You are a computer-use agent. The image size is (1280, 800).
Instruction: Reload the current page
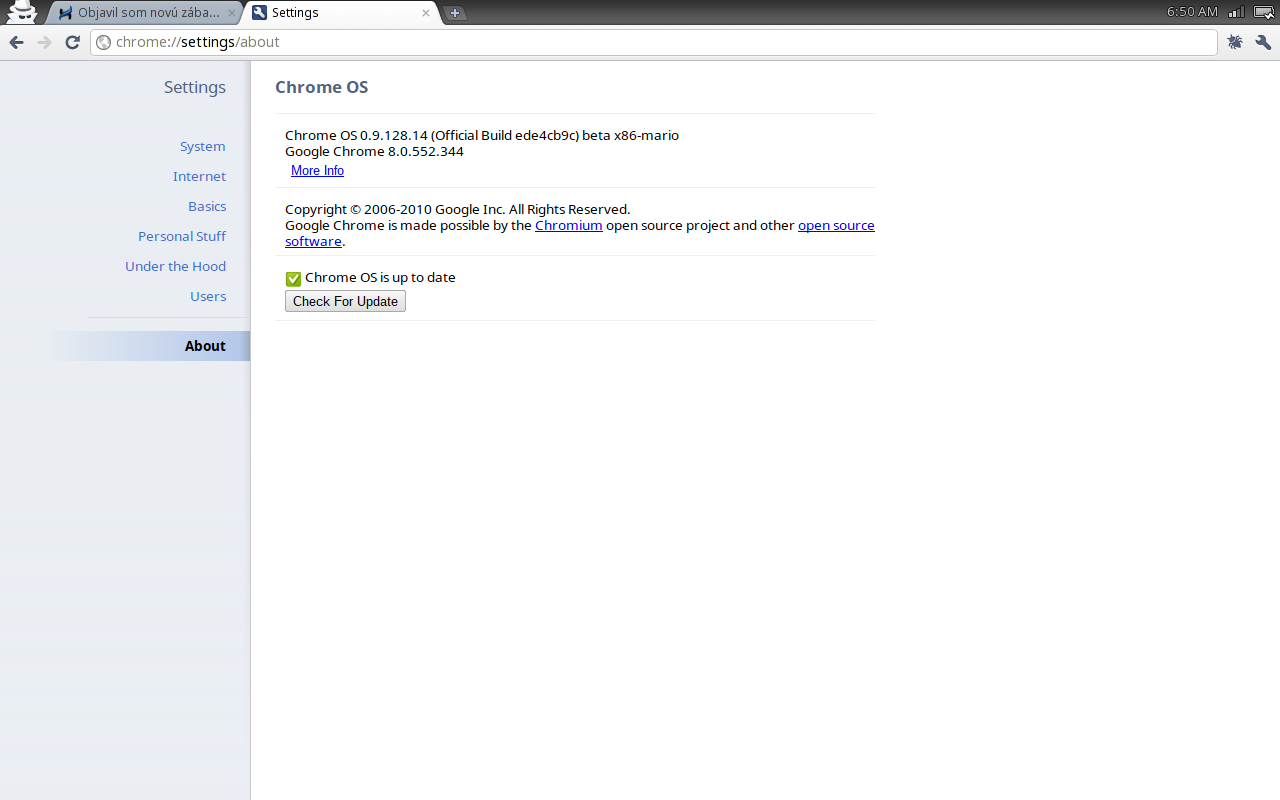(x=72, y=42)
